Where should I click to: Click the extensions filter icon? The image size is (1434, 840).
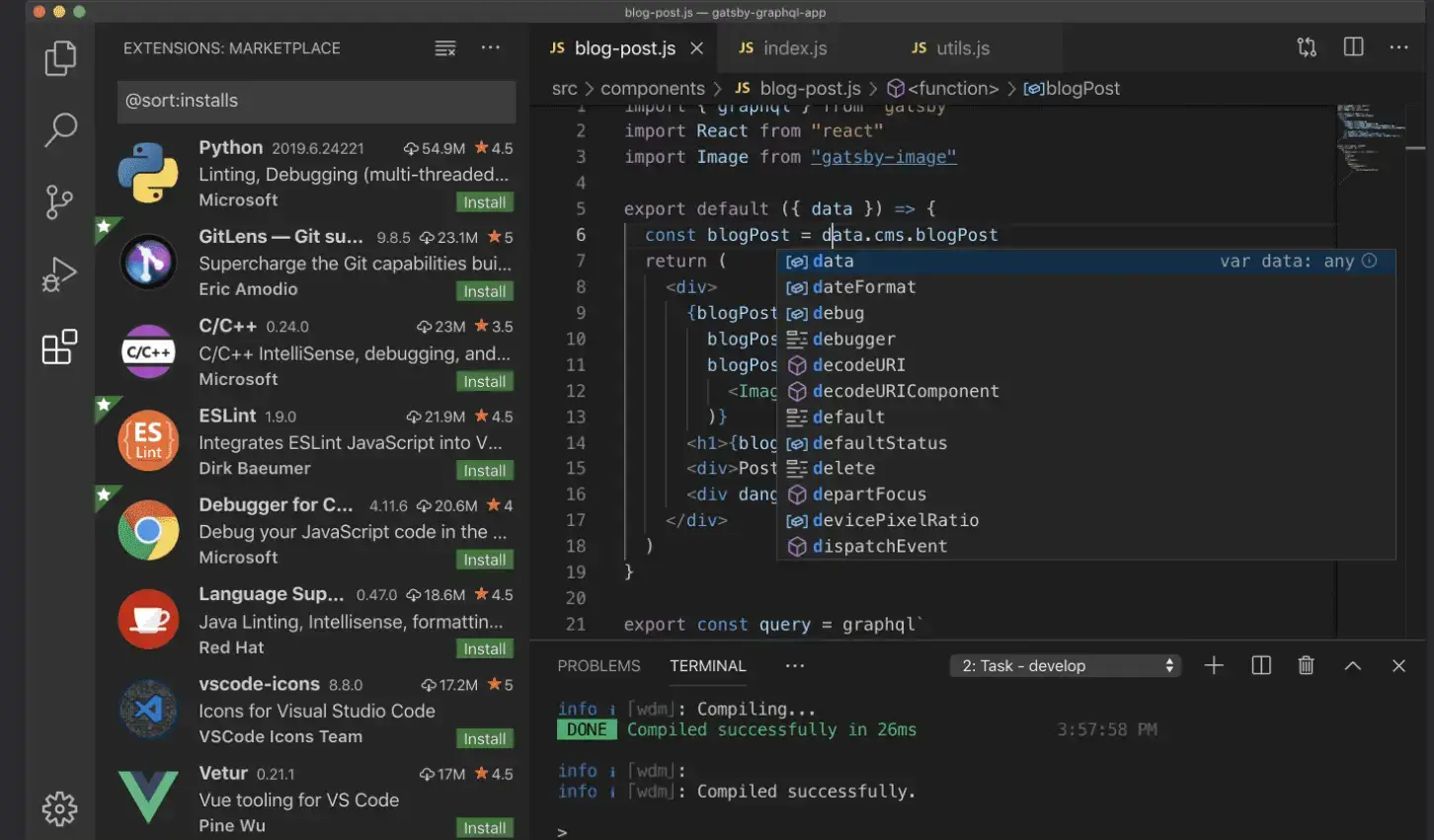click(443, 47)
